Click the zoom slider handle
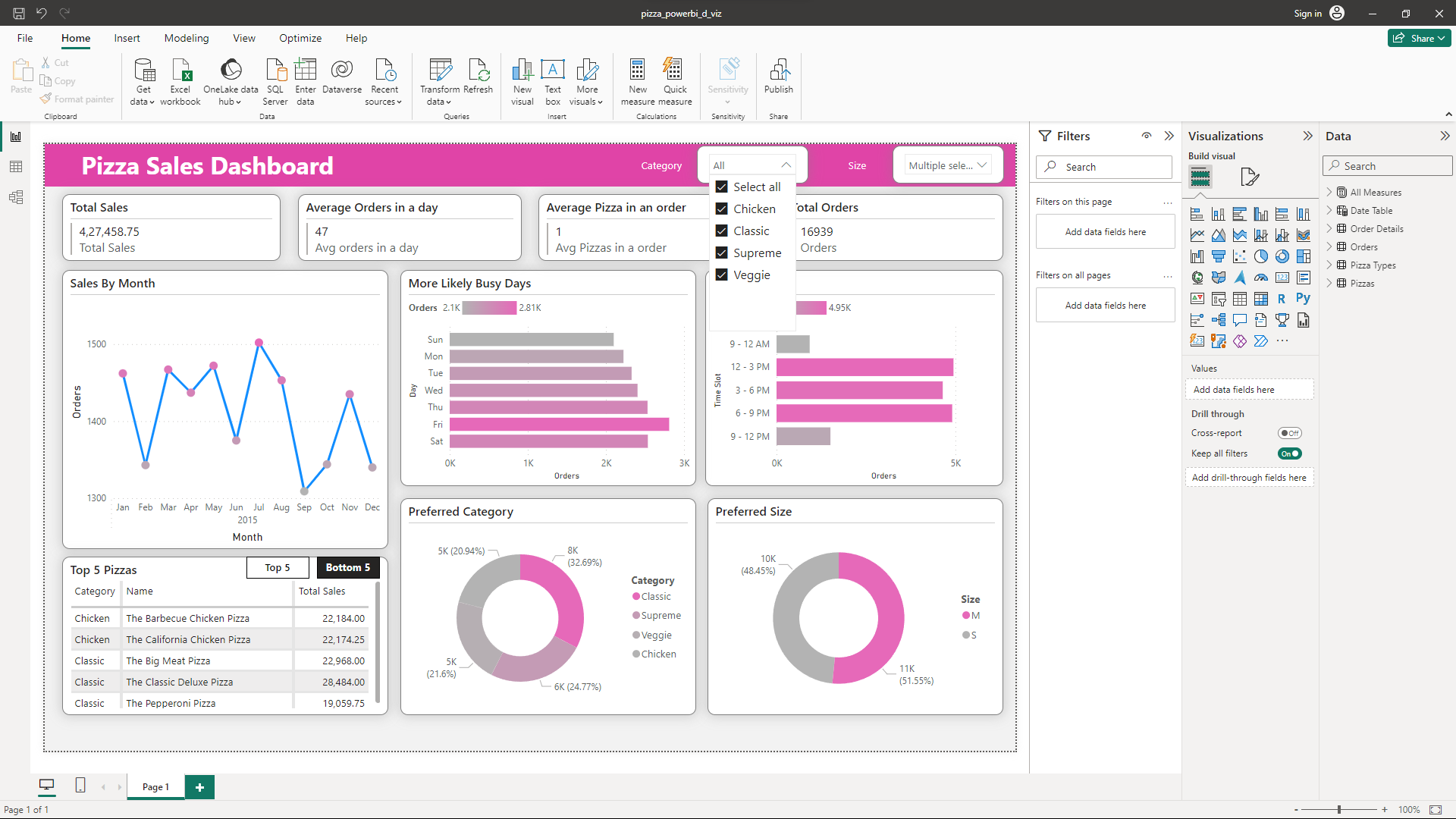 coord(1339,810)
